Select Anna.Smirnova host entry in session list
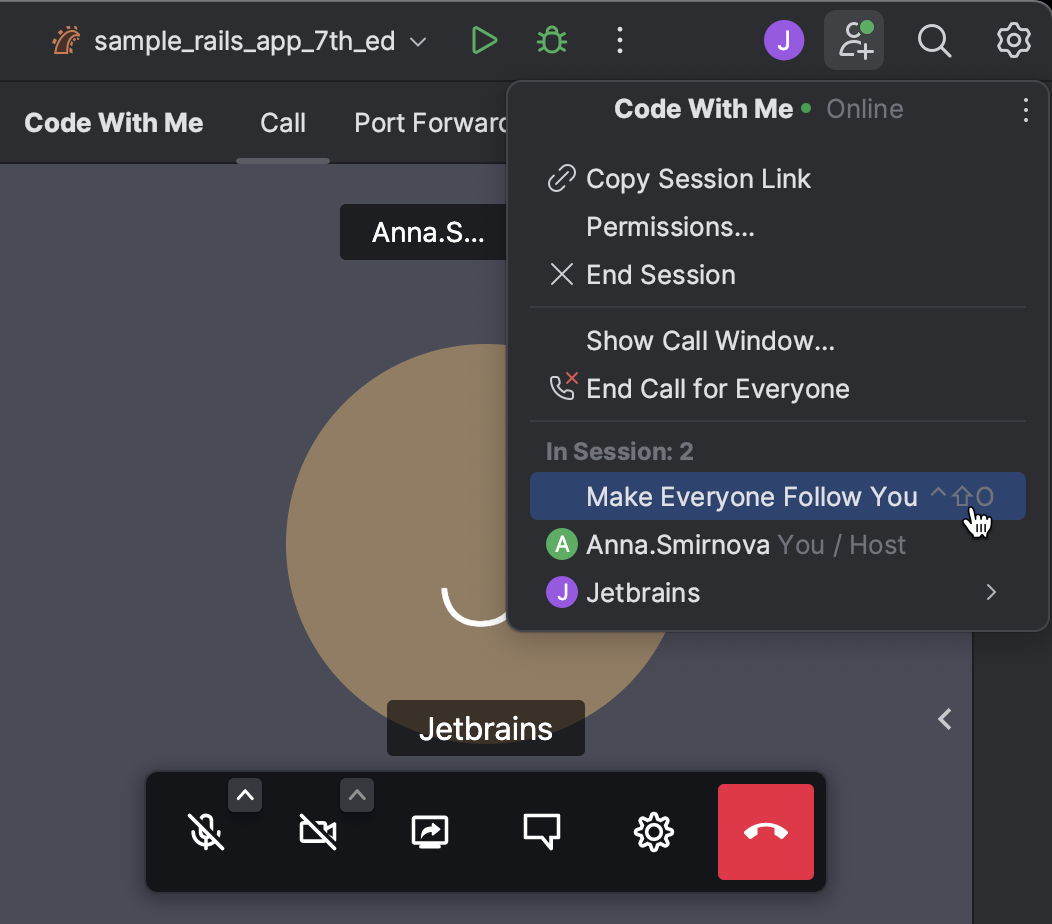Screen dimensions: 1052x924 click(778, 545)
